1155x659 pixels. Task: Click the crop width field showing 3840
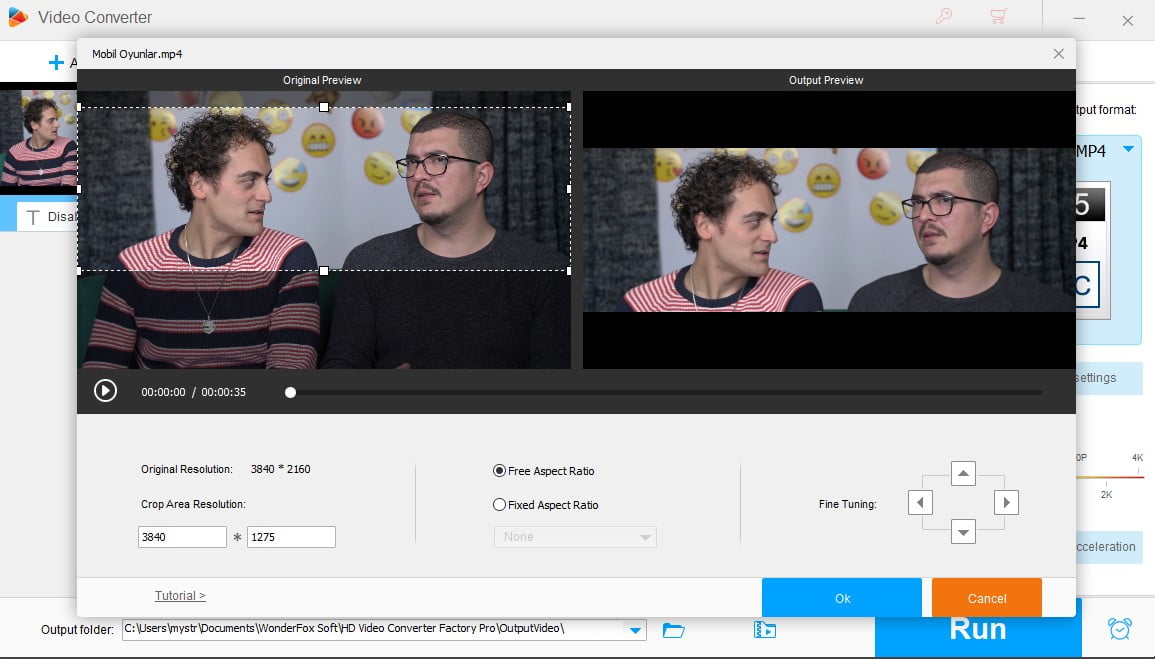point(182,537)
